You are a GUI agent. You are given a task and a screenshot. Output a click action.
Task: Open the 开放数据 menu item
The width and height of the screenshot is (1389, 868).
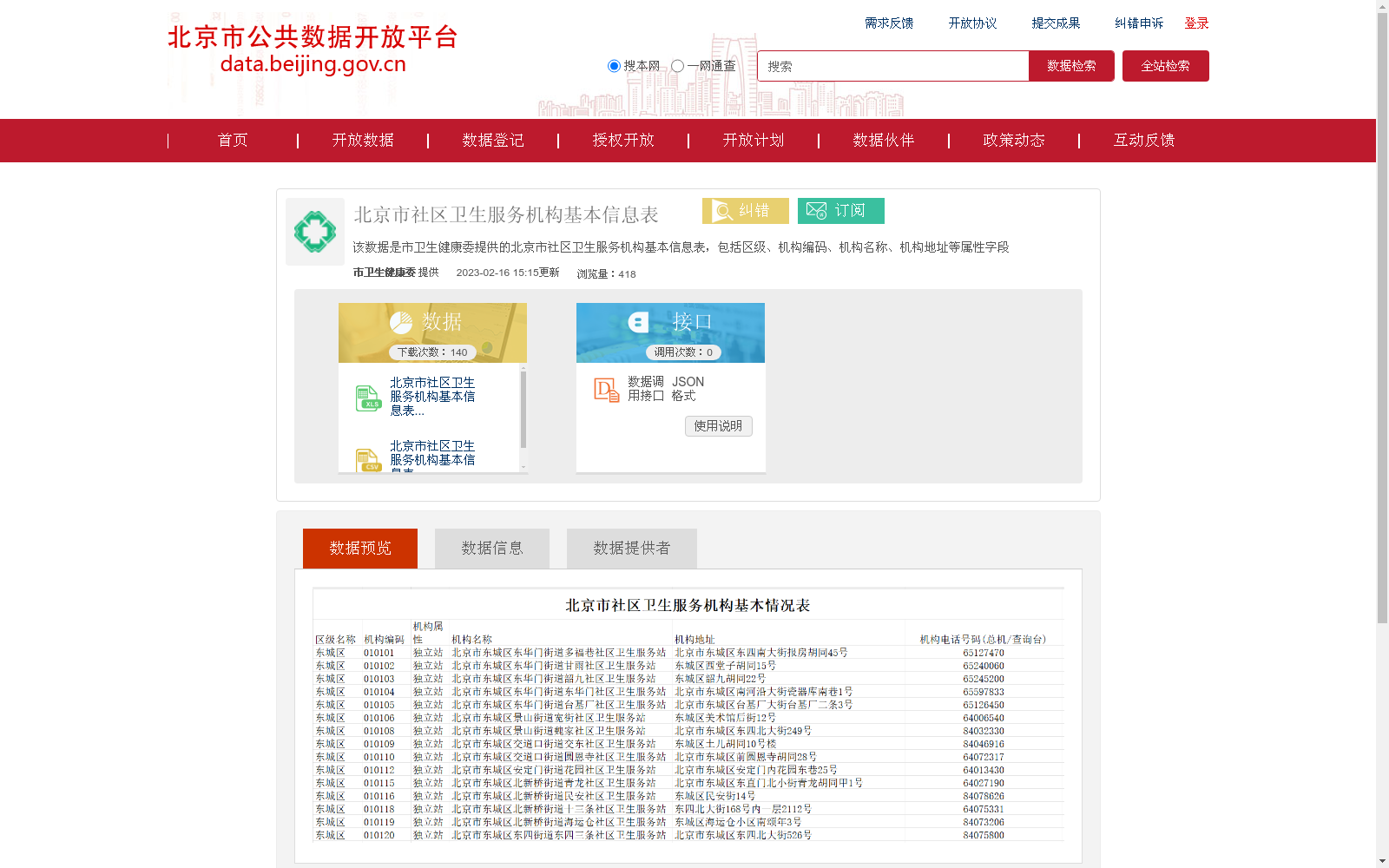point(363,141)
